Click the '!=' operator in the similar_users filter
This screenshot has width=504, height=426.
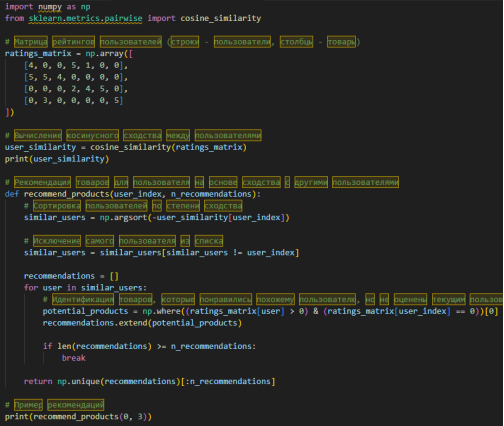[x=237, y=253]
